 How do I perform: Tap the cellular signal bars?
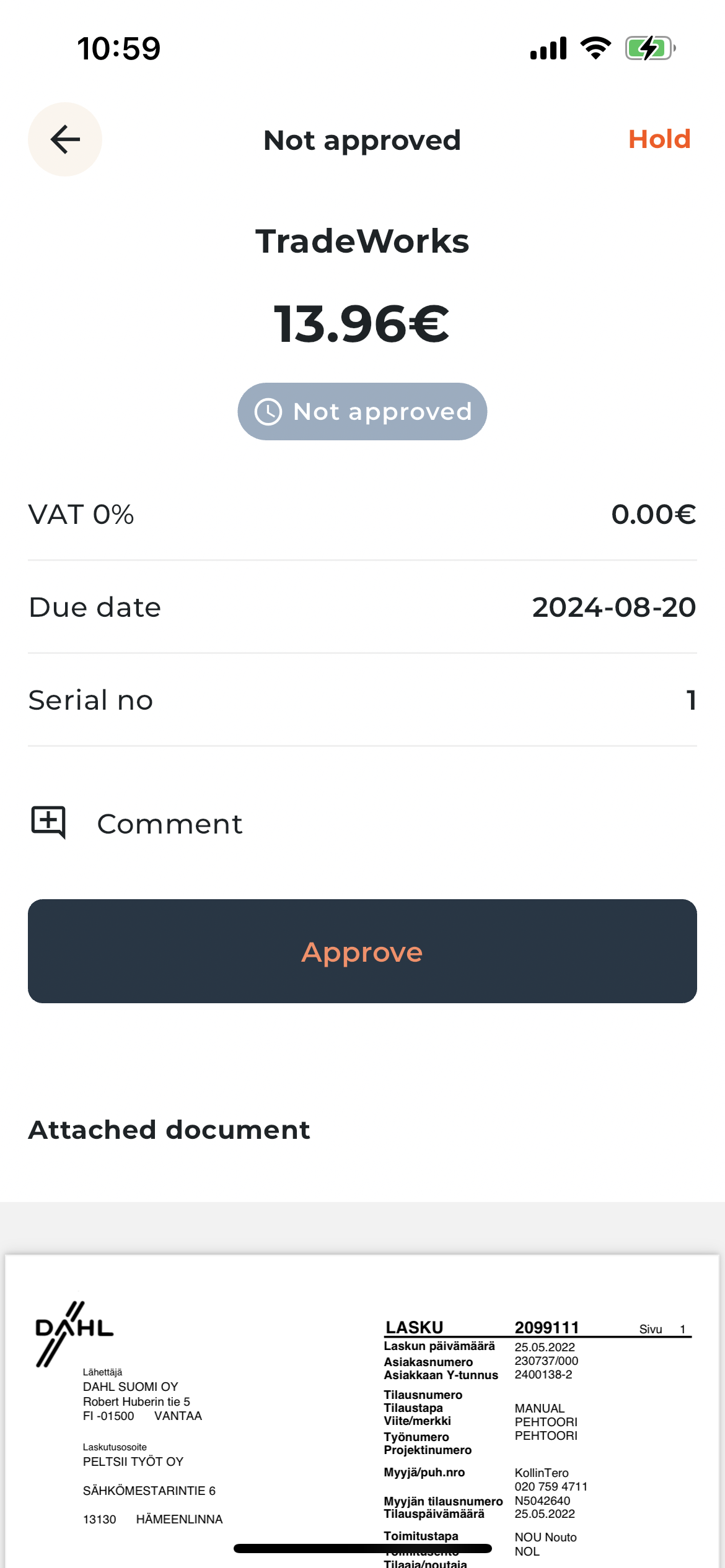[x=548, y=48]
